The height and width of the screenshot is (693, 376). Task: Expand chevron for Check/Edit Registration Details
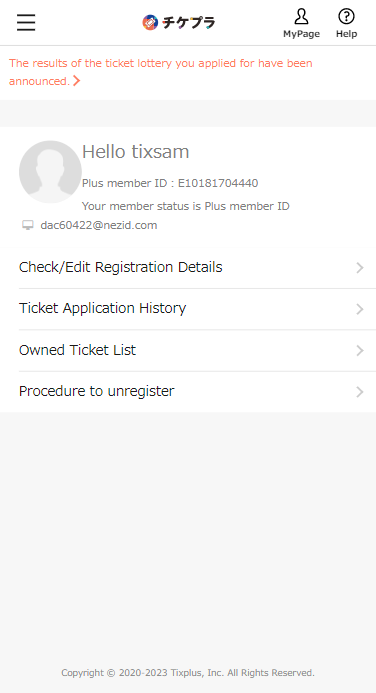coord(360,268)
